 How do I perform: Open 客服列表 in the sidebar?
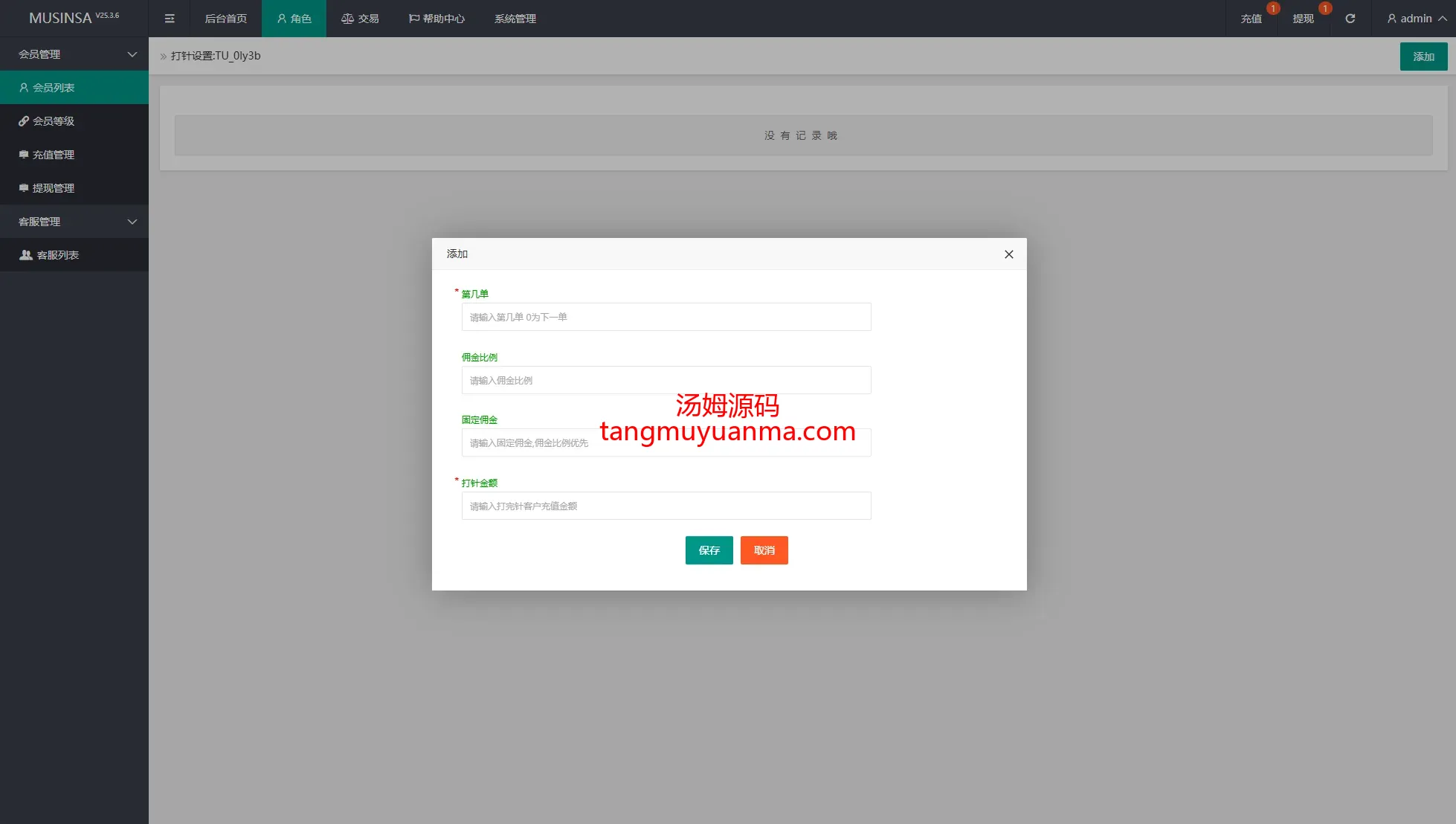pyautogui.click(x=58, y=255)
